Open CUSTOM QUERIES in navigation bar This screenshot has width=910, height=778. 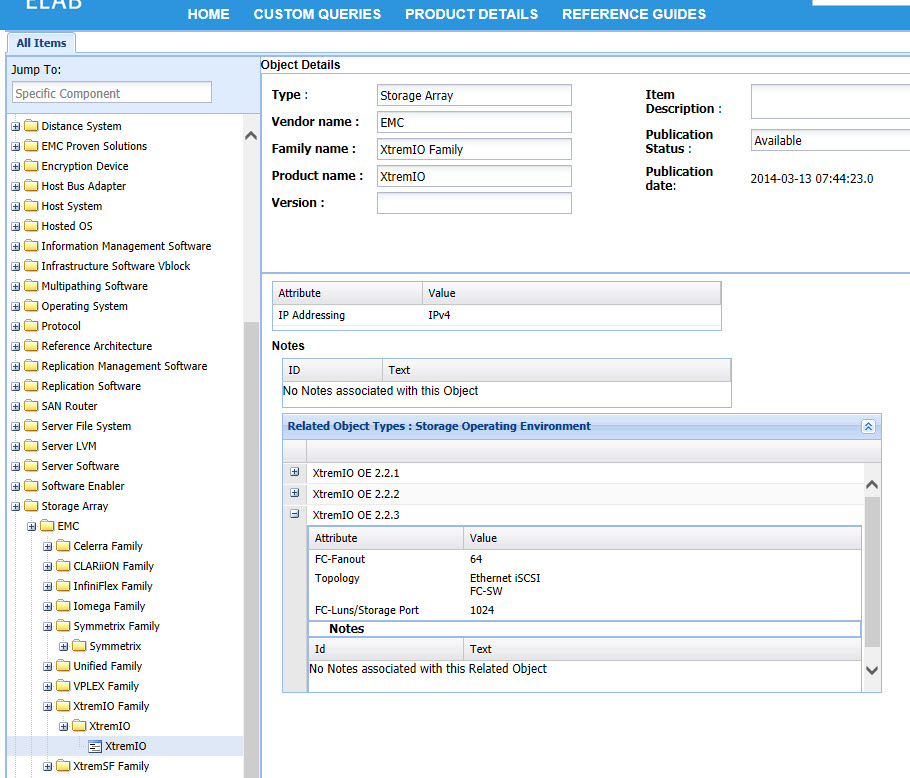click(317, 14)
